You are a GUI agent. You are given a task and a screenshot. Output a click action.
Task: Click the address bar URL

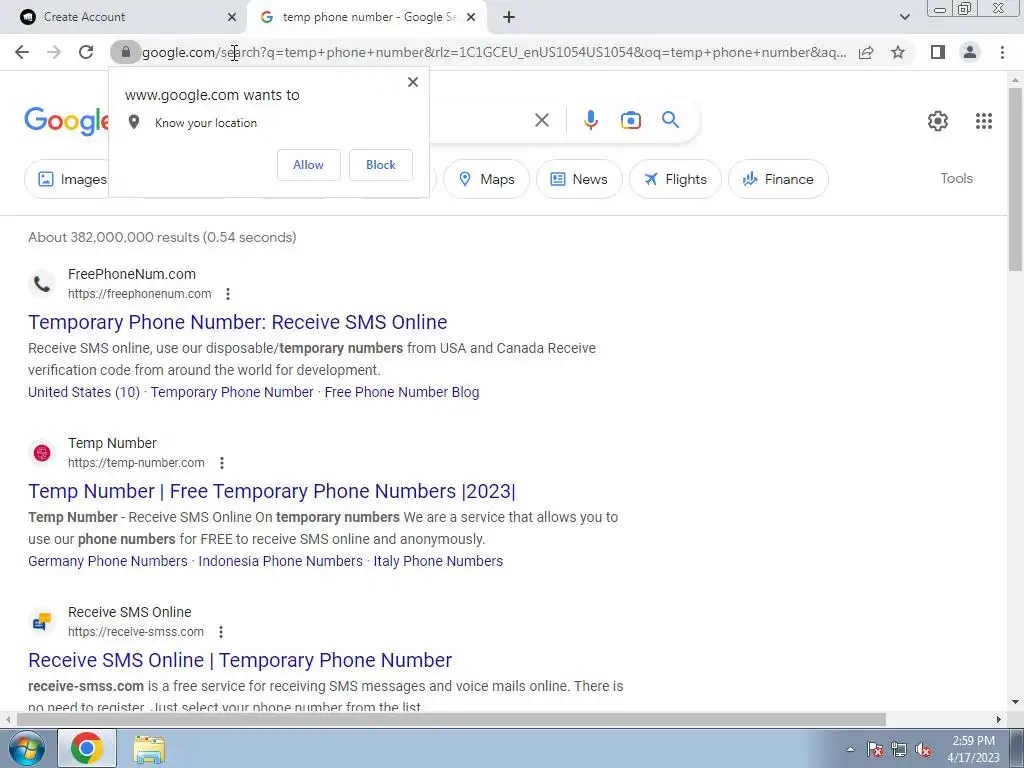(x=494, y=52)
